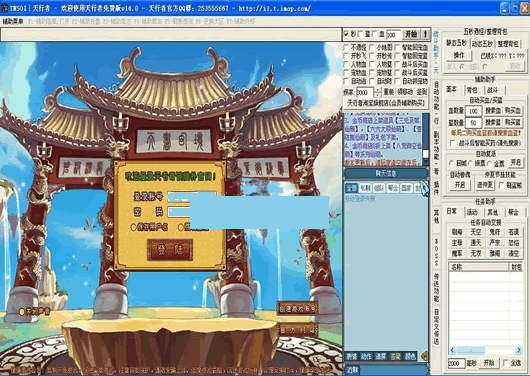The image size is (530, 376).
Task: Click the 名称 column header
Action: pos(478,267)
